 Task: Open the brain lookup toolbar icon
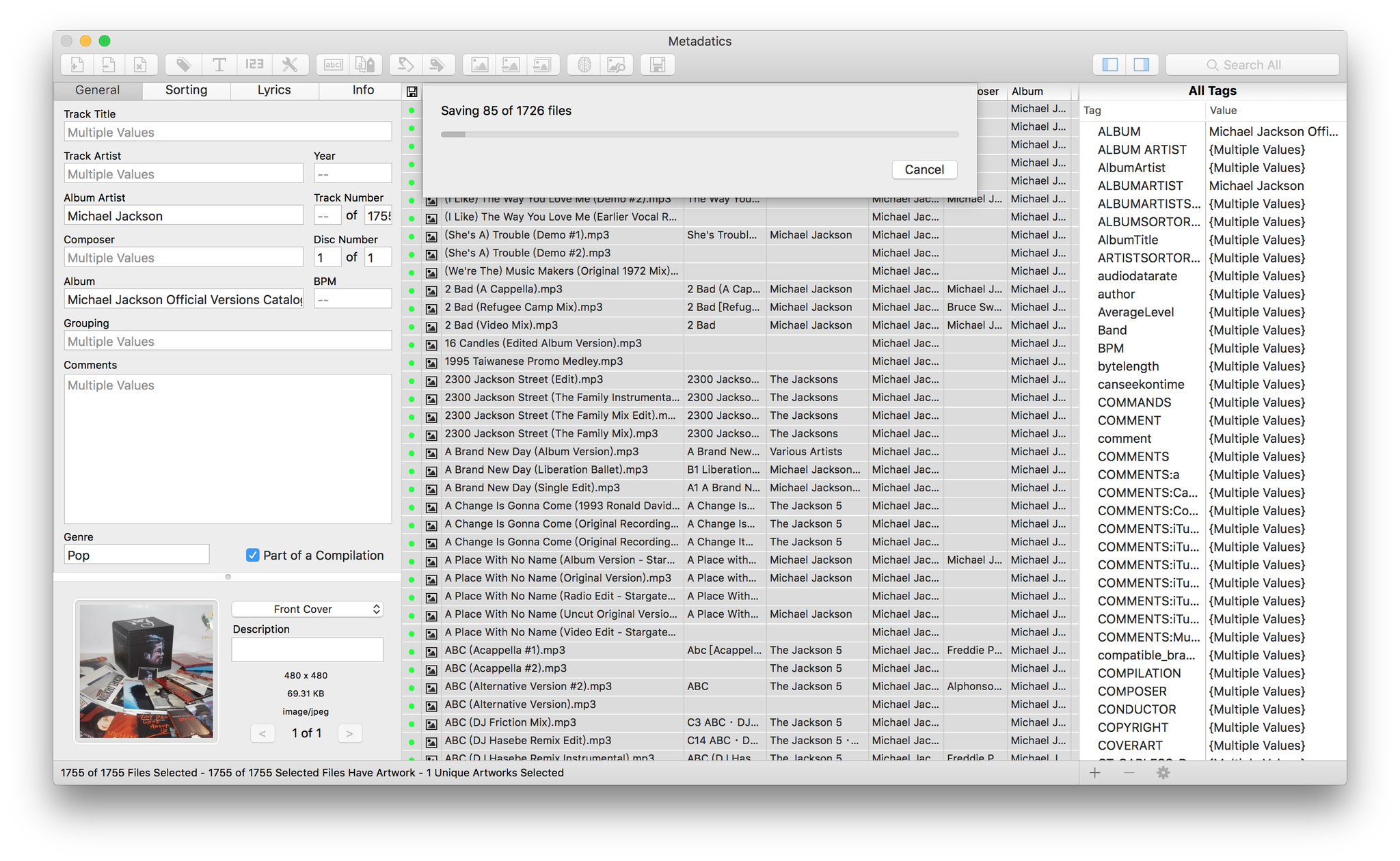coord(584,65)
